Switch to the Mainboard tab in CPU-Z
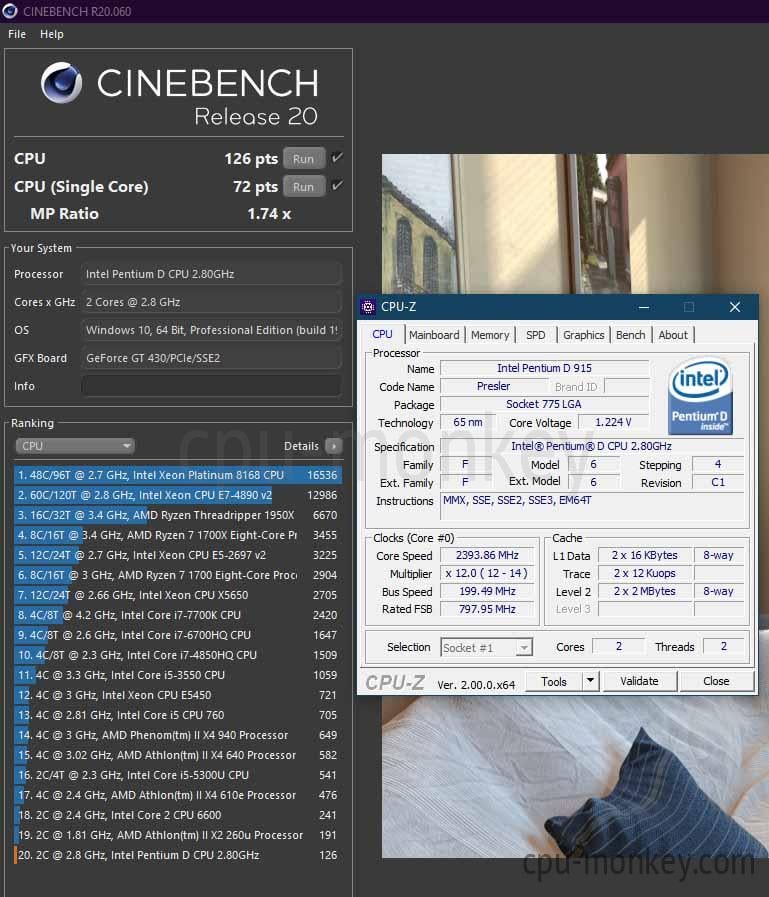 coord(434,335)
